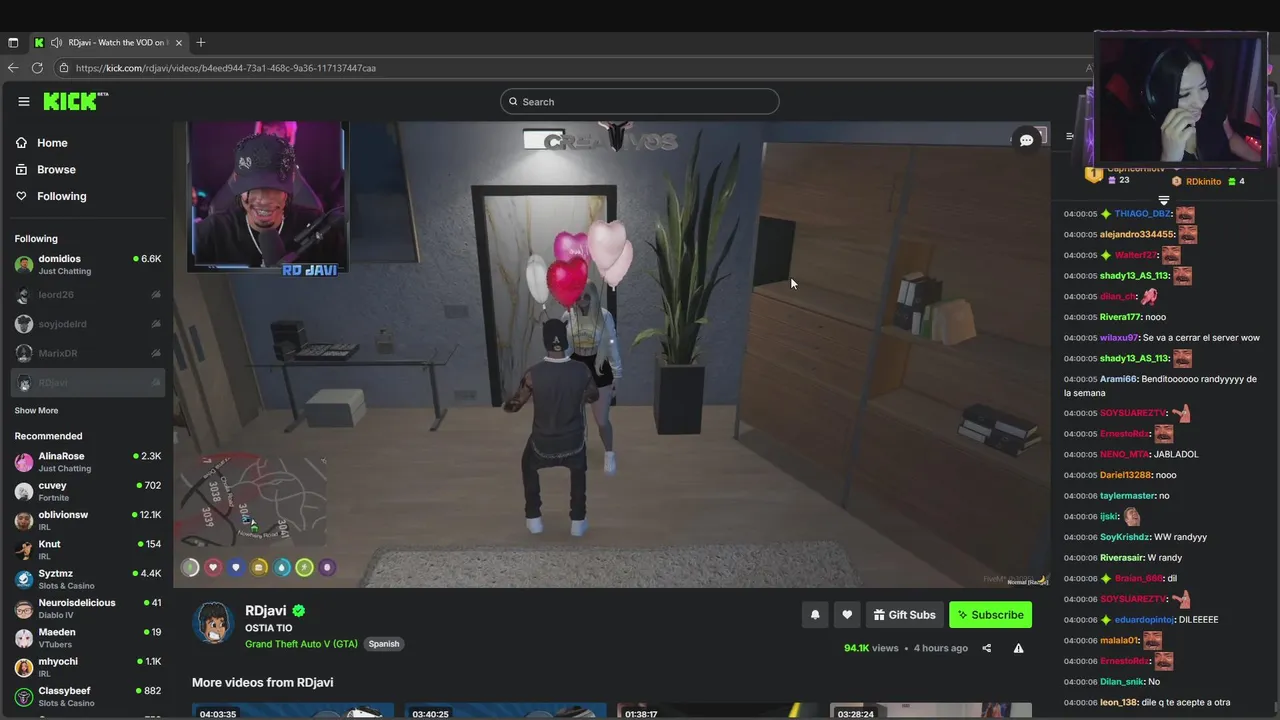Click the Gift Subs button
This screenshot has width=1280, height=720.
click(904, 615)
